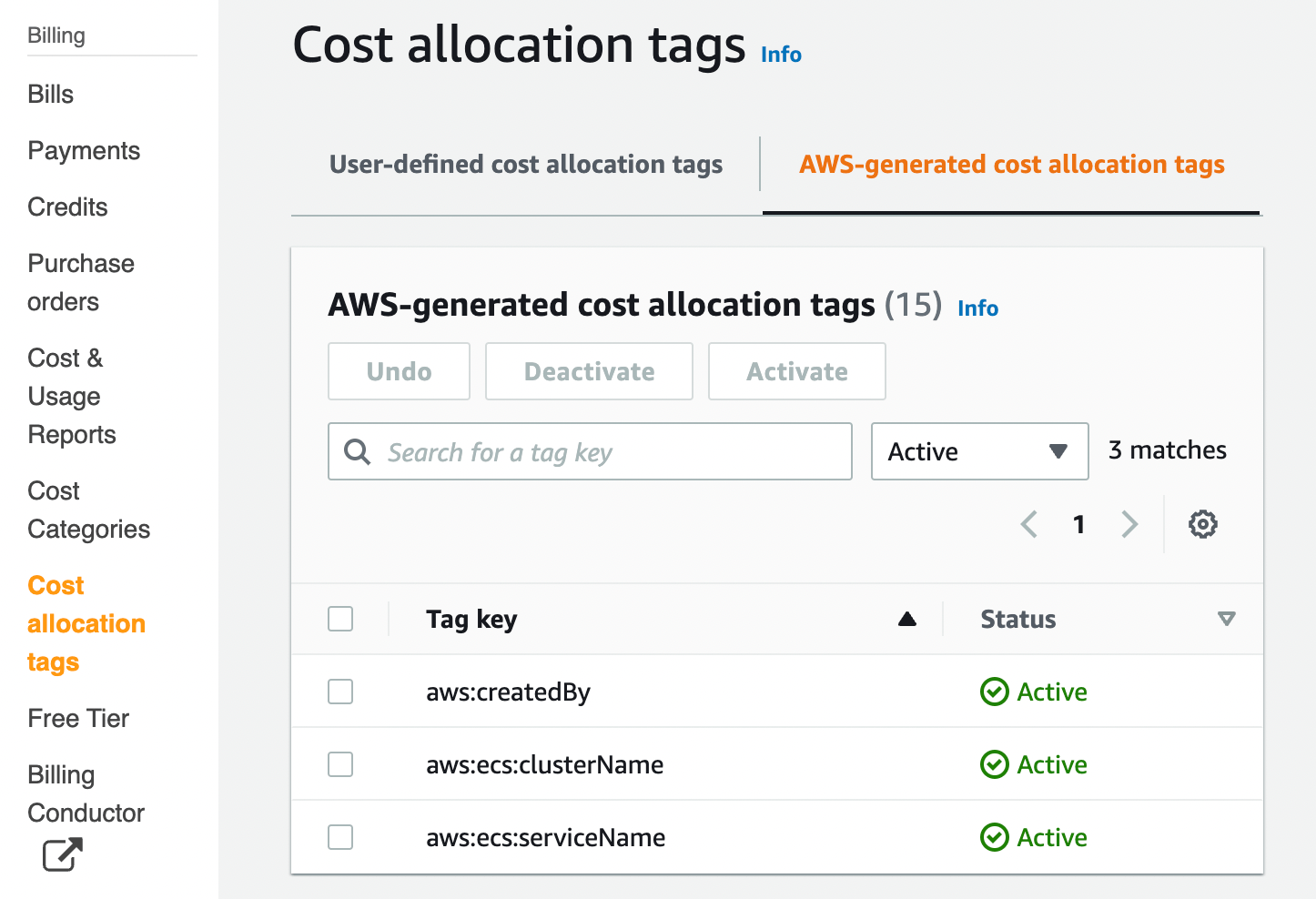Viewport: 1316px width, 899px height.
Task: Click Info link beside page title
Action: click(781, 55)
